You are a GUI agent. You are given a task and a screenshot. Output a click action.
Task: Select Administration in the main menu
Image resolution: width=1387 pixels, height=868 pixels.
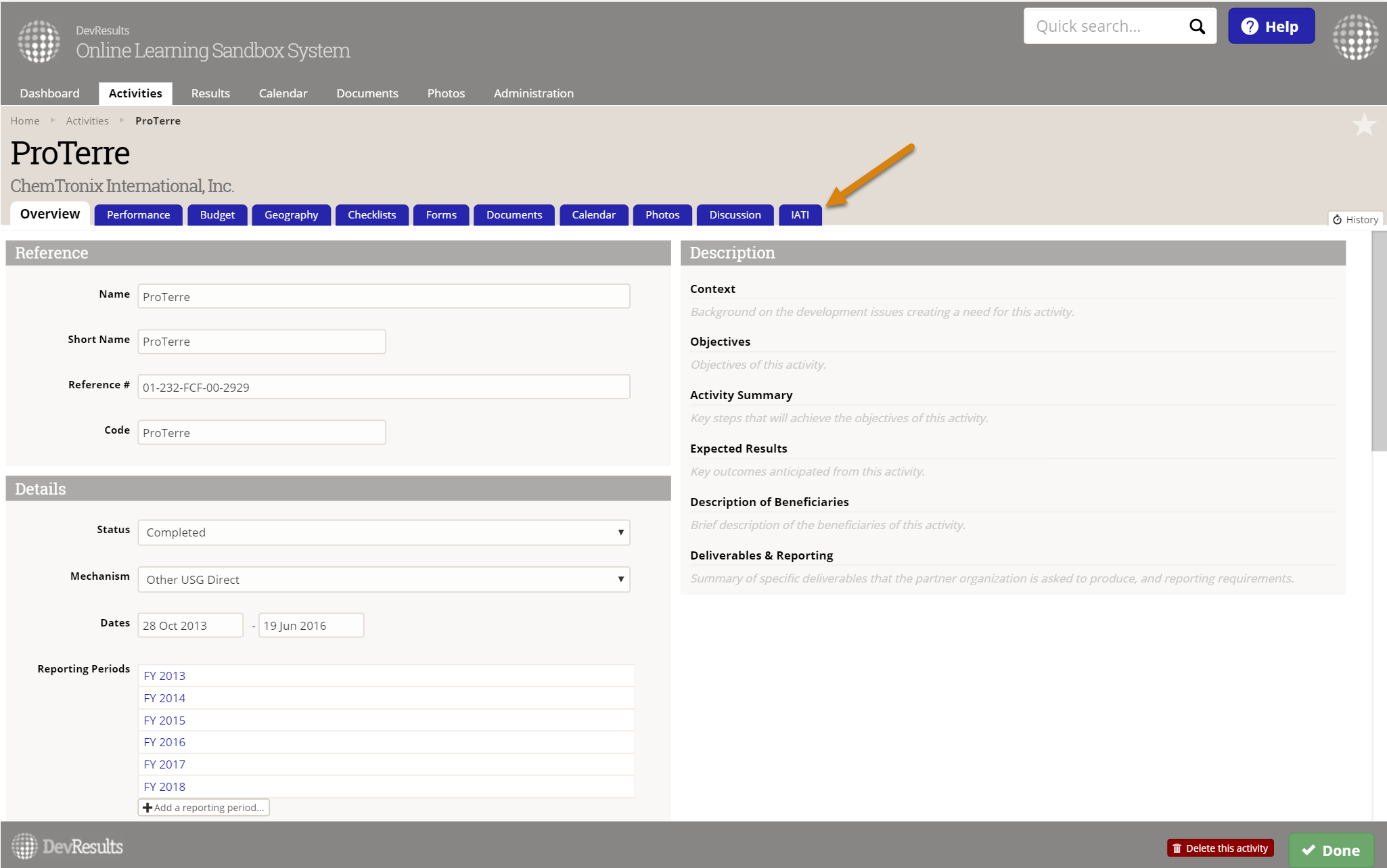pyautogui.click(x=533, y=93)
